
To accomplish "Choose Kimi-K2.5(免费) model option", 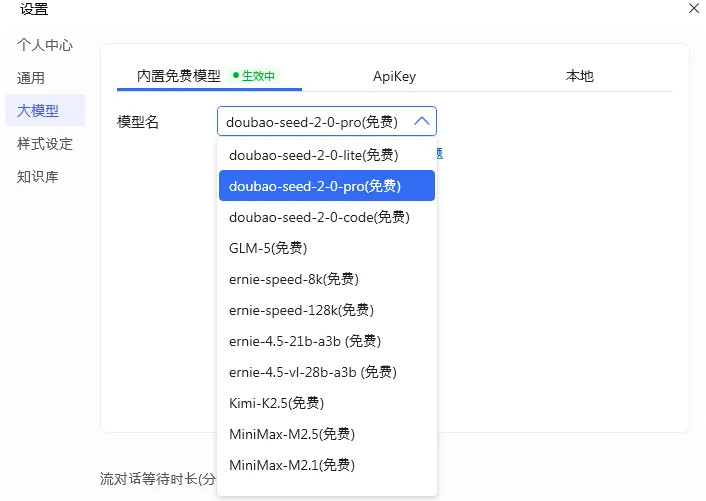I will pos(327,403).
